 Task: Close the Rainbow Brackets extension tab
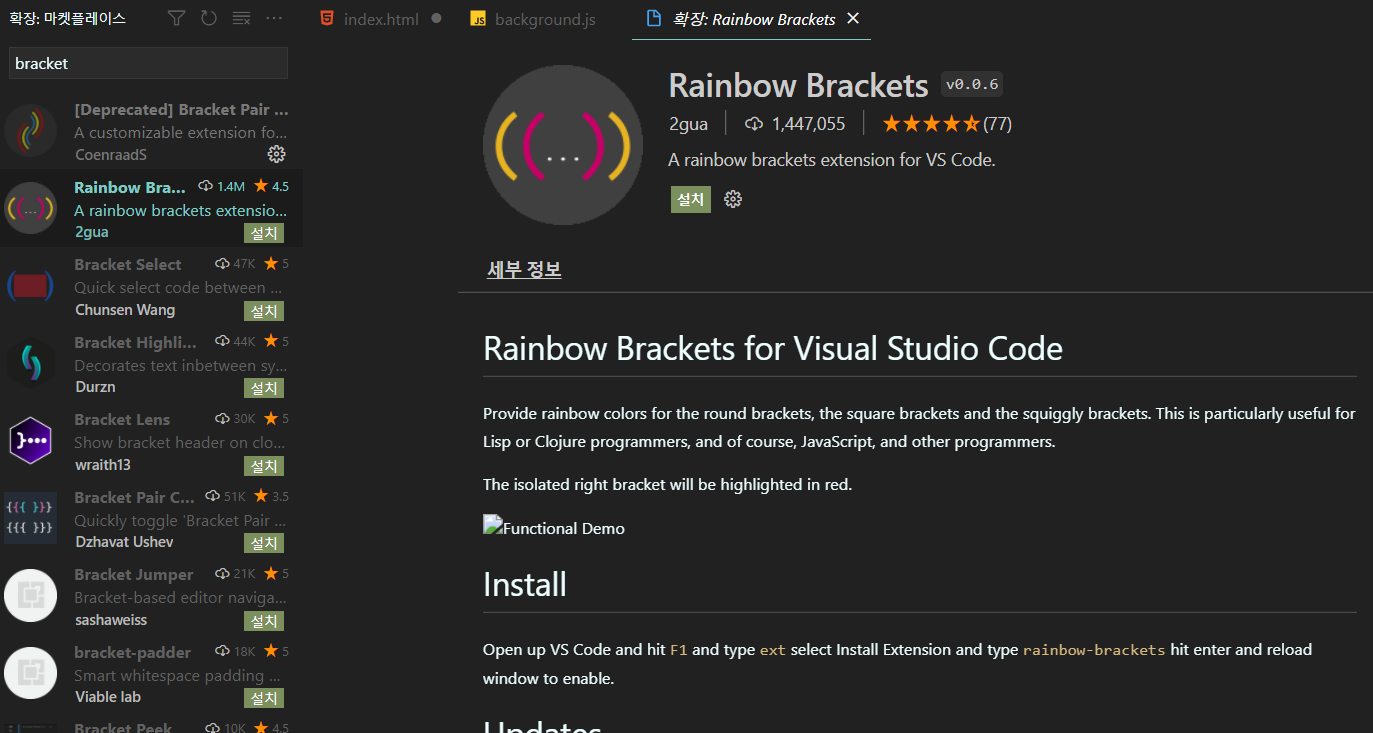coord(853,19)
